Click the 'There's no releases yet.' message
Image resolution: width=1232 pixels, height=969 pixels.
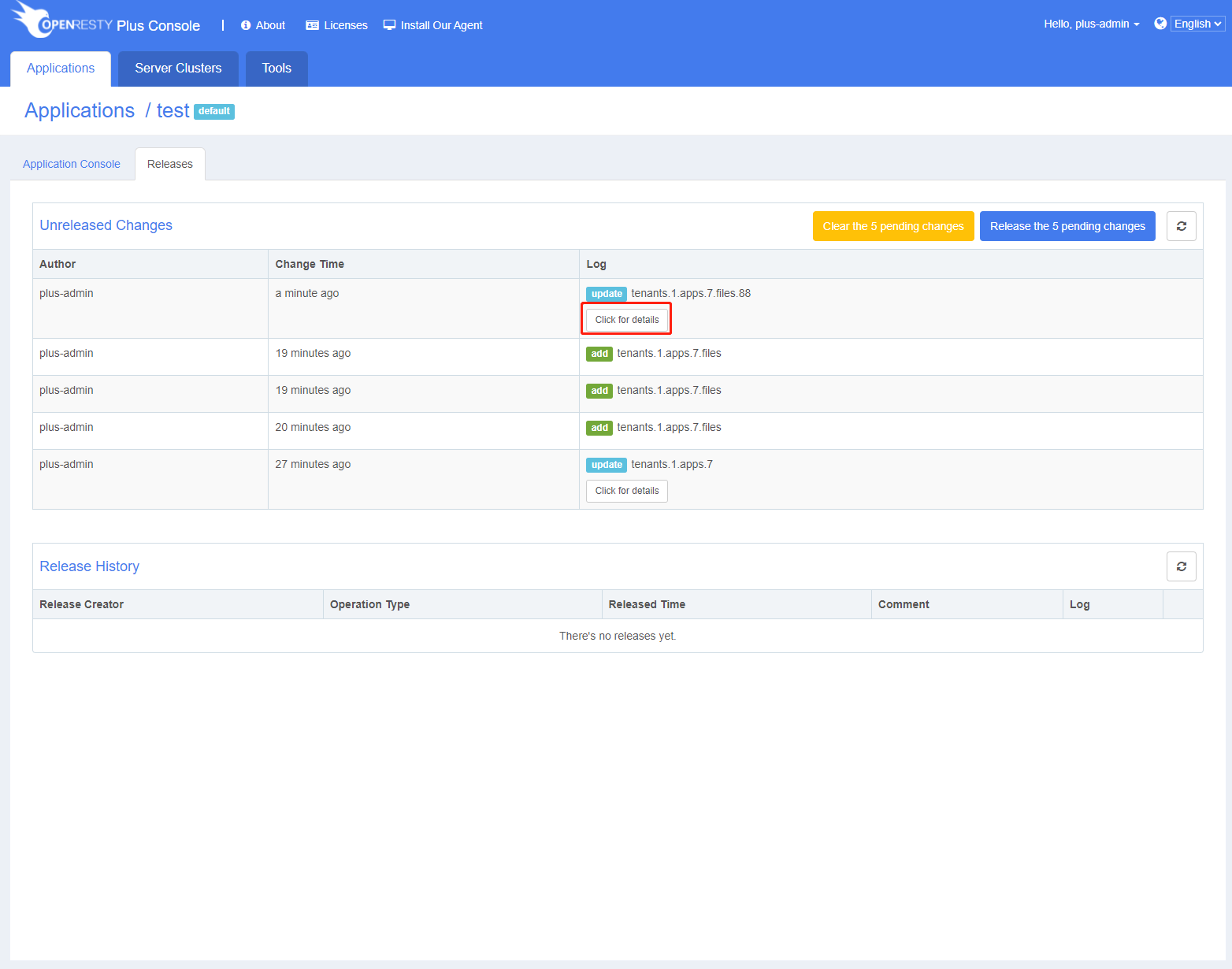click(618, 636)
